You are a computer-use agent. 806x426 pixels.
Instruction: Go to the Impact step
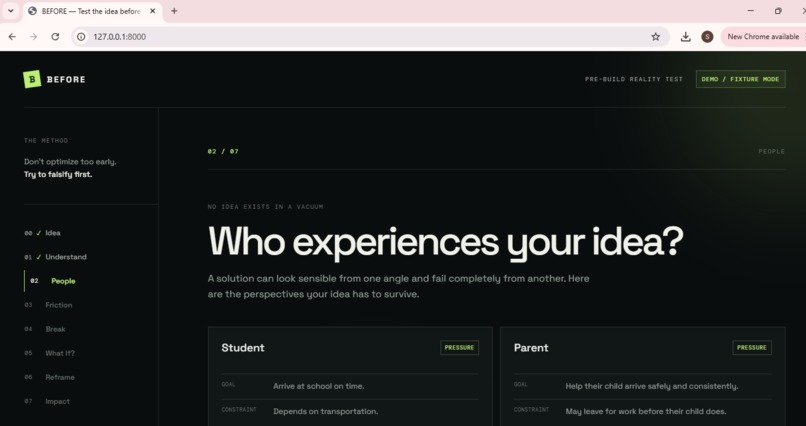click(57, 401)
